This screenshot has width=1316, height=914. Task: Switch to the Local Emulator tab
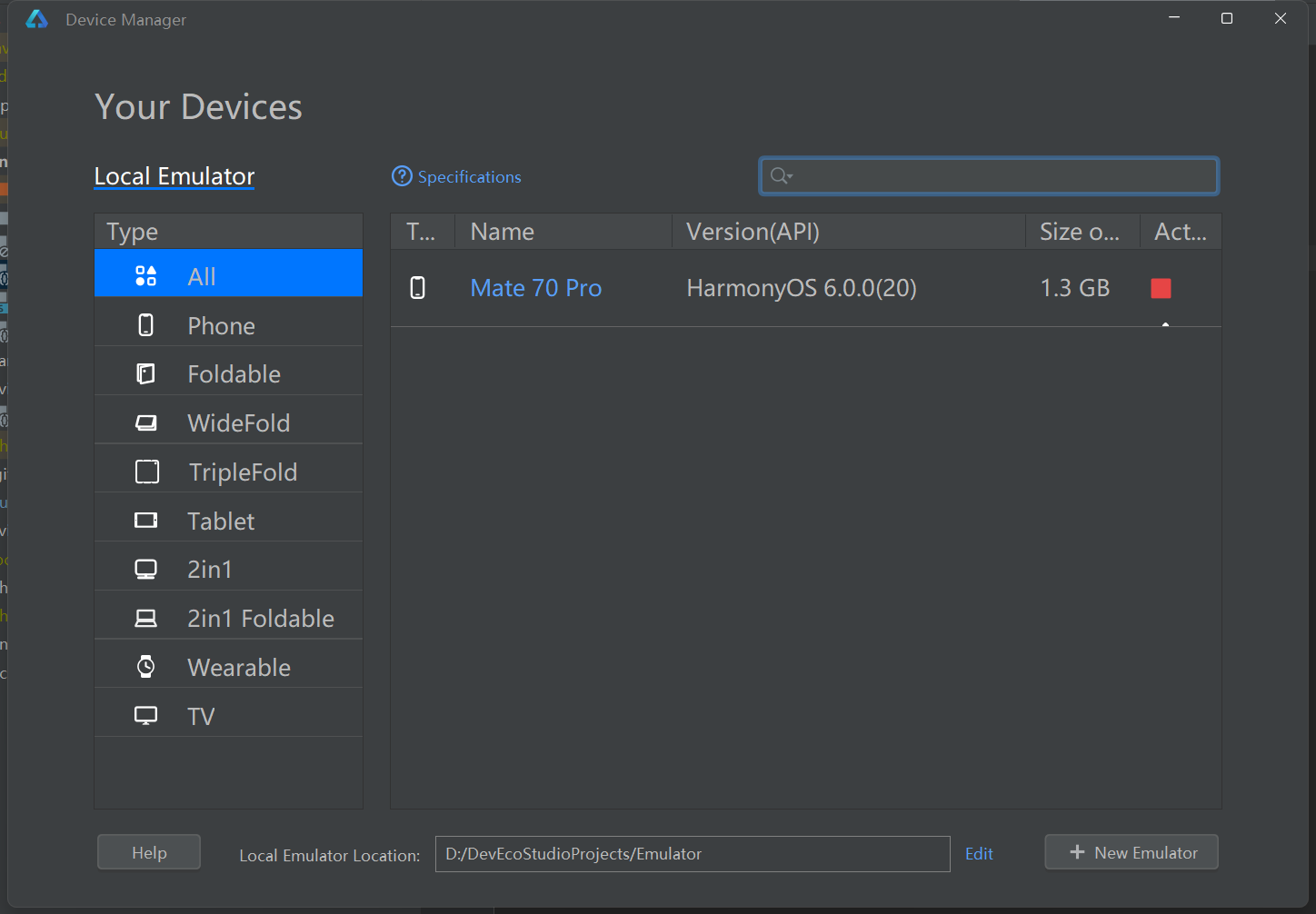[x=174, y=176]
